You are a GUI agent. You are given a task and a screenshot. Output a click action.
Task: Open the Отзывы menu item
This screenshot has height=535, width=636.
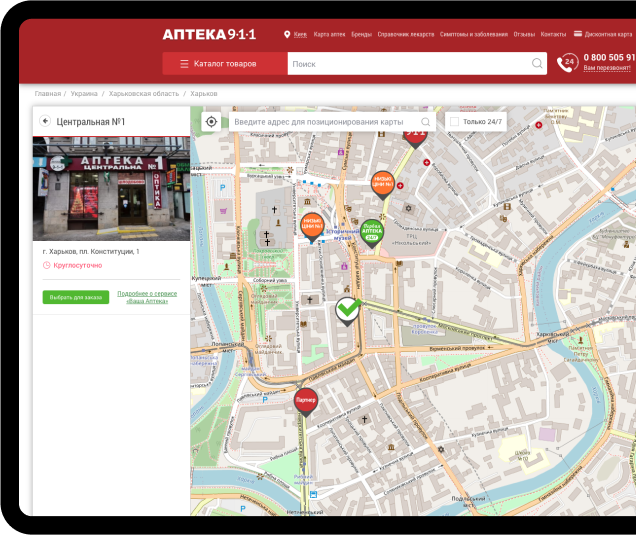coord(524,34)
